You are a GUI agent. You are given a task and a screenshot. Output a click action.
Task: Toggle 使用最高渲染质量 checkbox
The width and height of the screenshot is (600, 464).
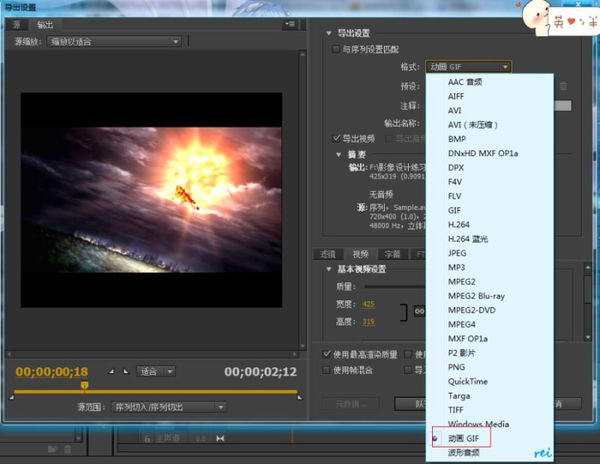pos(326,355)
